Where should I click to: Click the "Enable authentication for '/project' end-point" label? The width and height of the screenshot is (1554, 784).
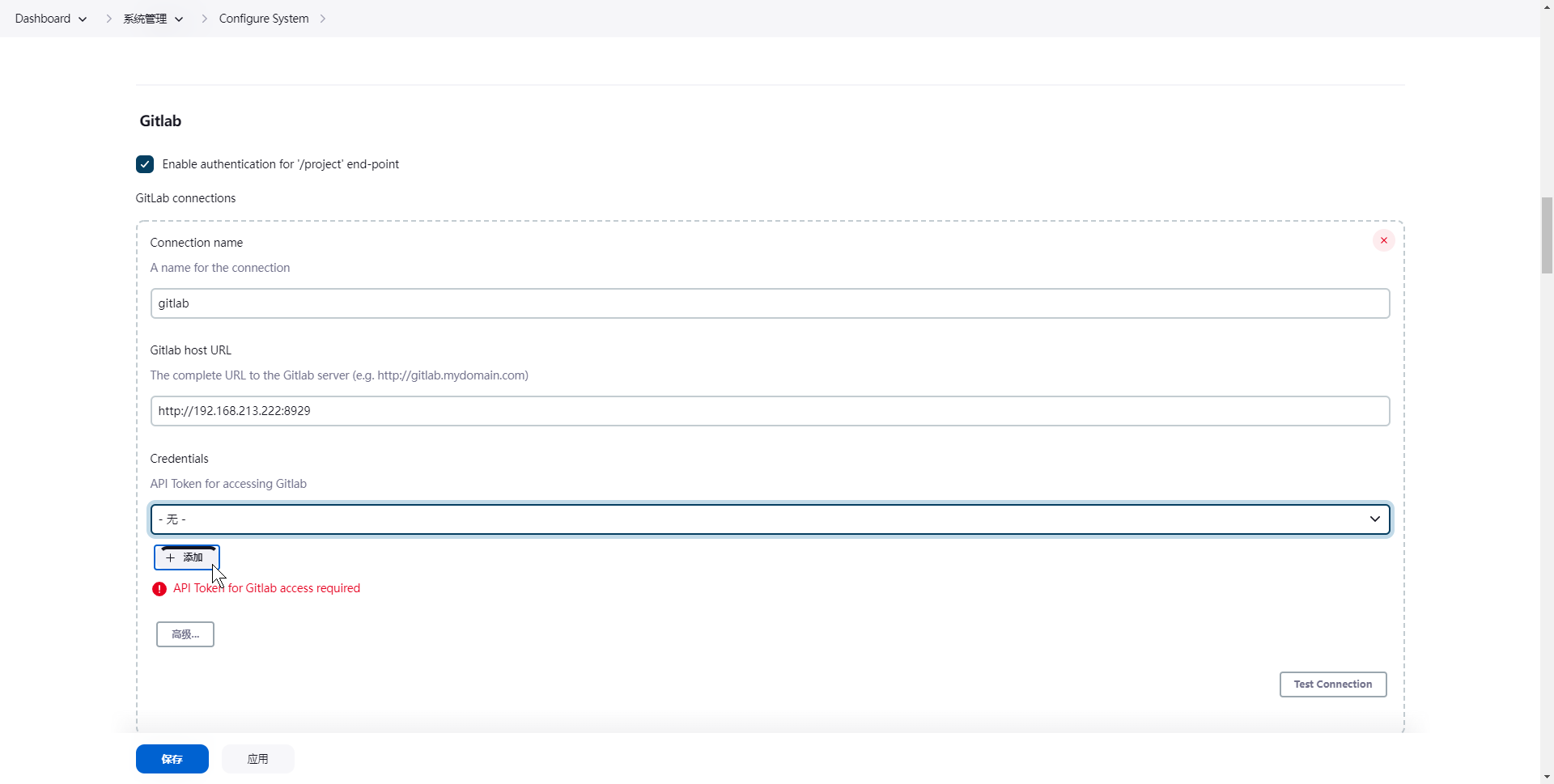[x=280, y=164]
